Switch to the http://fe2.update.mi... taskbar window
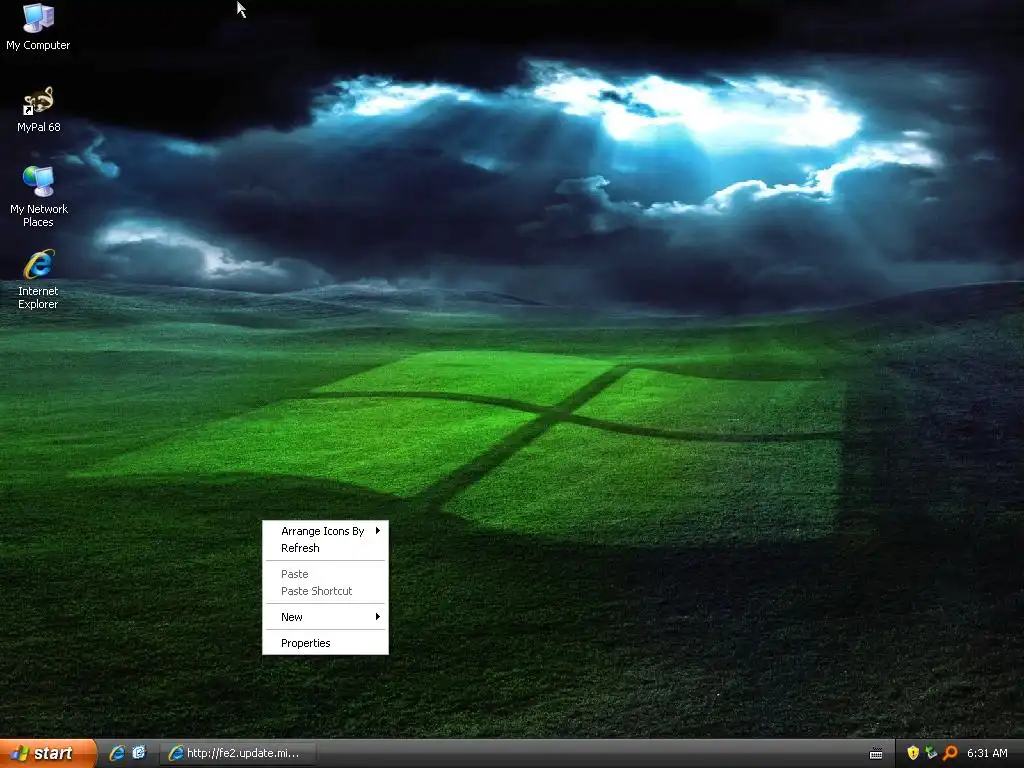This screenshot has height=768, width=1024. [x=238, y=753]
